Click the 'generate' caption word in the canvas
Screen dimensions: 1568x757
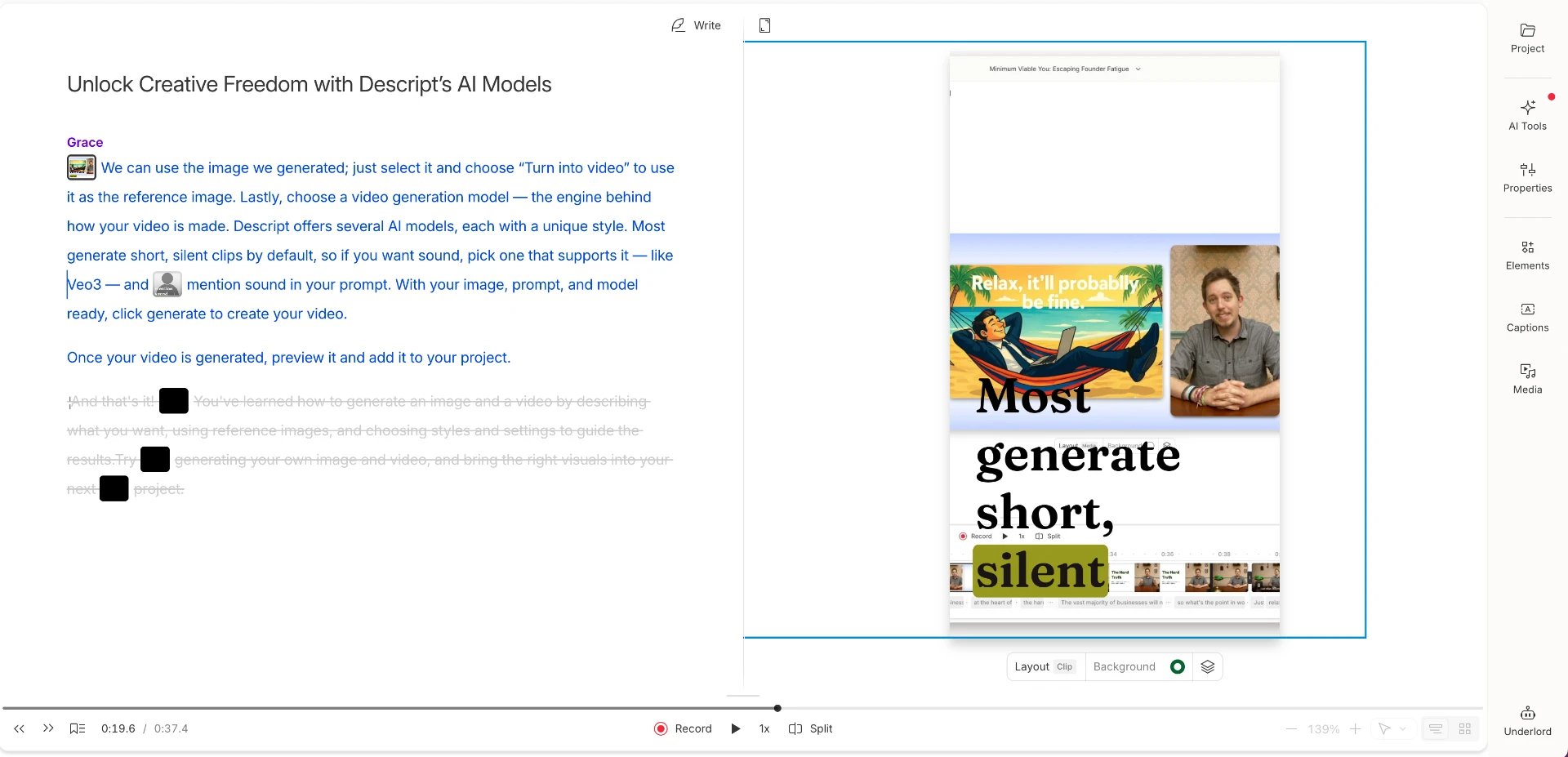1078,456
